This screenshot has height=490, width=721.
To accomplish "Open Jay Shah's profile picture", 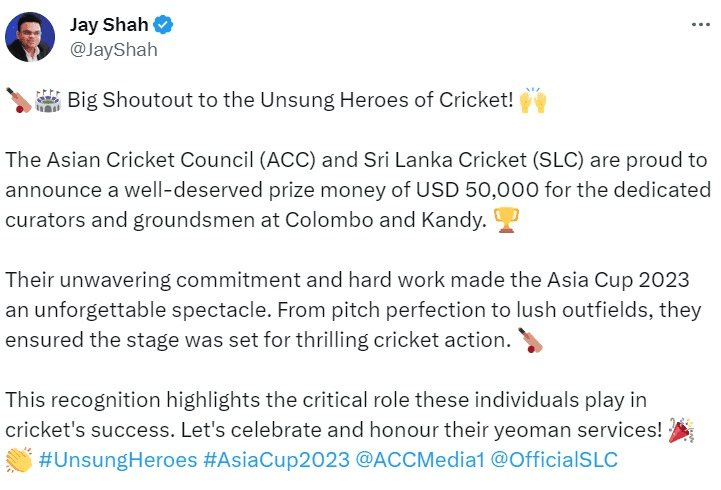I will (30, 37).
